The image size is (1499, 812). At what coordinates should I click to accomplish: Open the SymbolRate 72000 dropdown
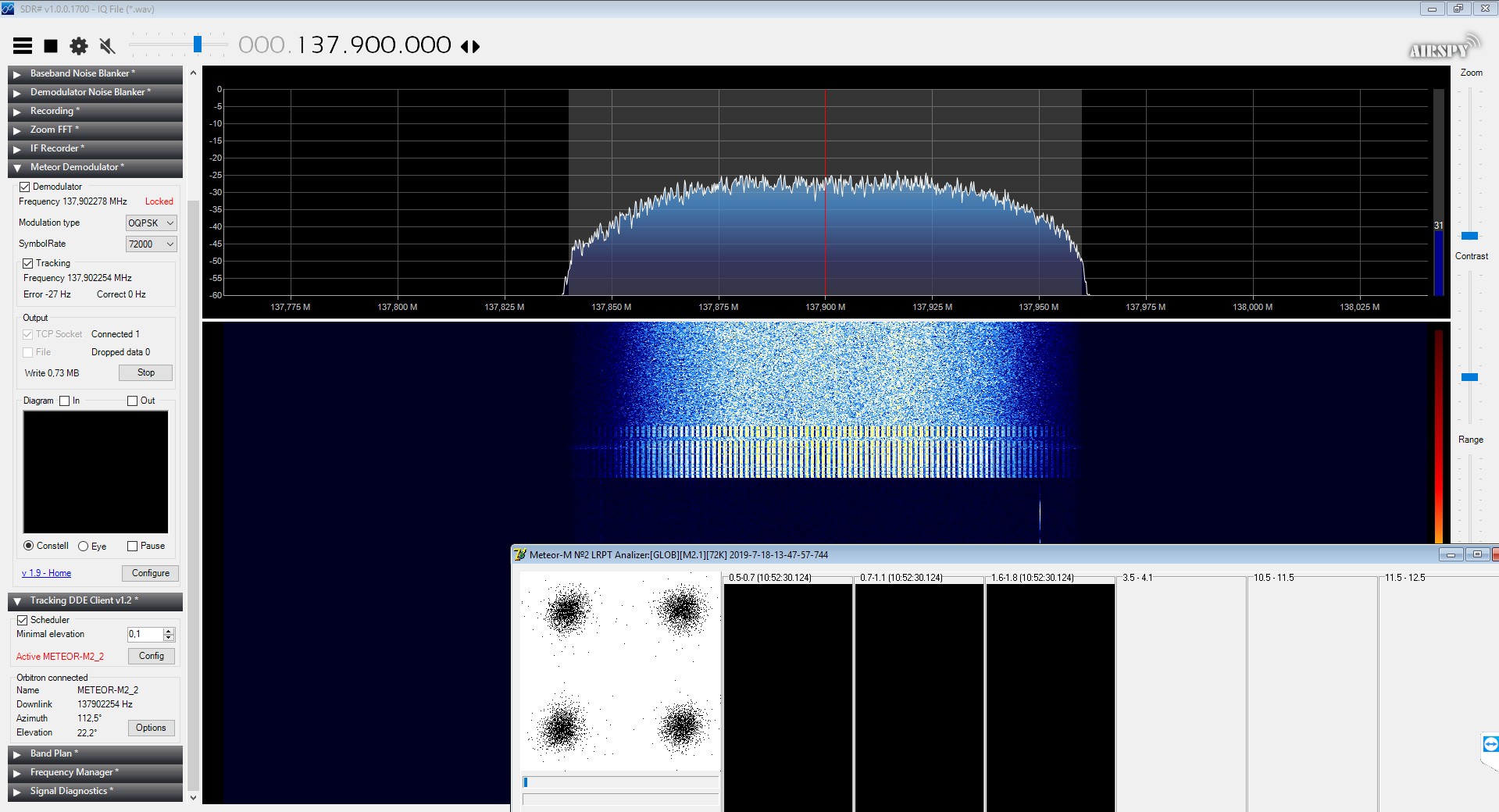tap(151, 244)
